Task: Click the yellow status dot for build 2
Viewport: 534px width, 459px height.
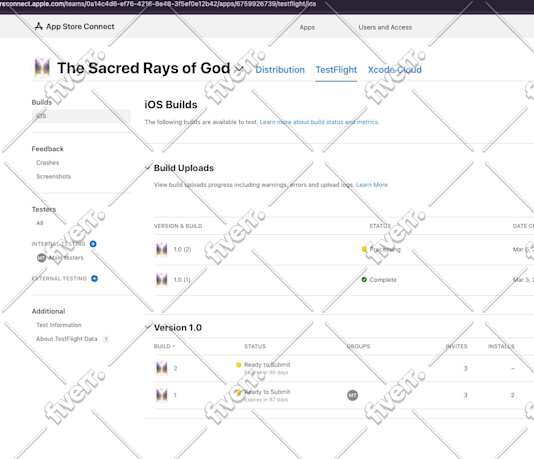Action: [x=238, y=365]
